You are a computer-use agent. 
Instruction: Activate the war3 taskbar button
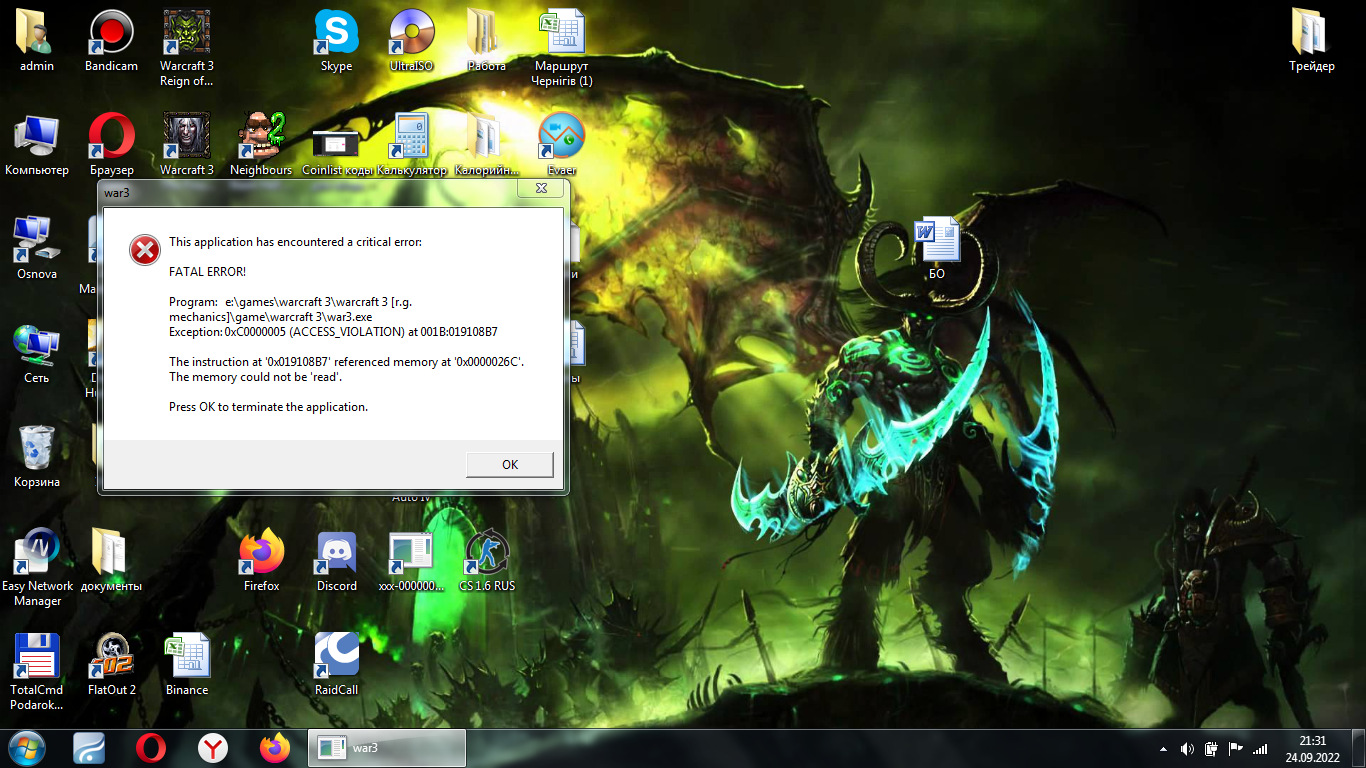[x=388, y=748]
